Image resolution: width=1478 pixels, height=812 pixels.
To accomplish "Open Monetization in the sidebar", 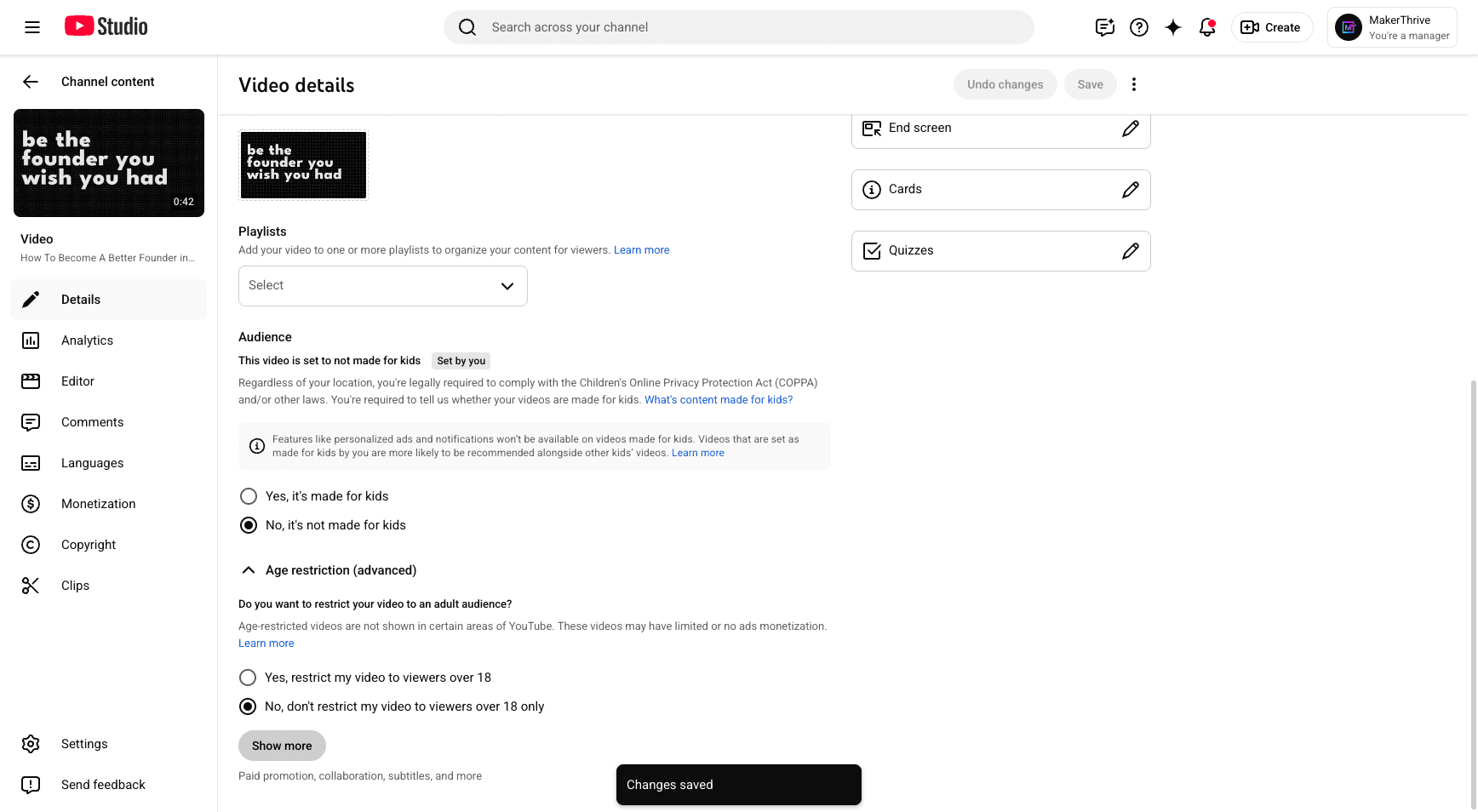I will click(x=109, y=504).
